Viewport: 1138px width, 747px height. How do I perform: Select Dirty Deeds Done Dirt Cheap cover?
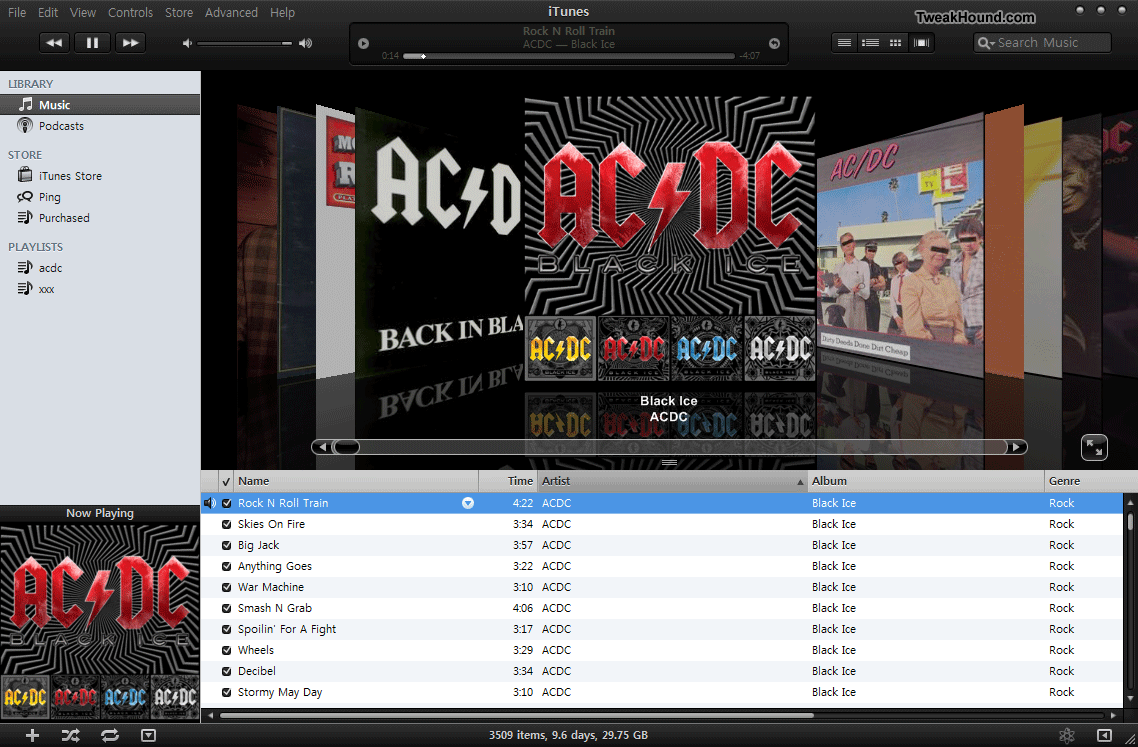coord(900,243)
